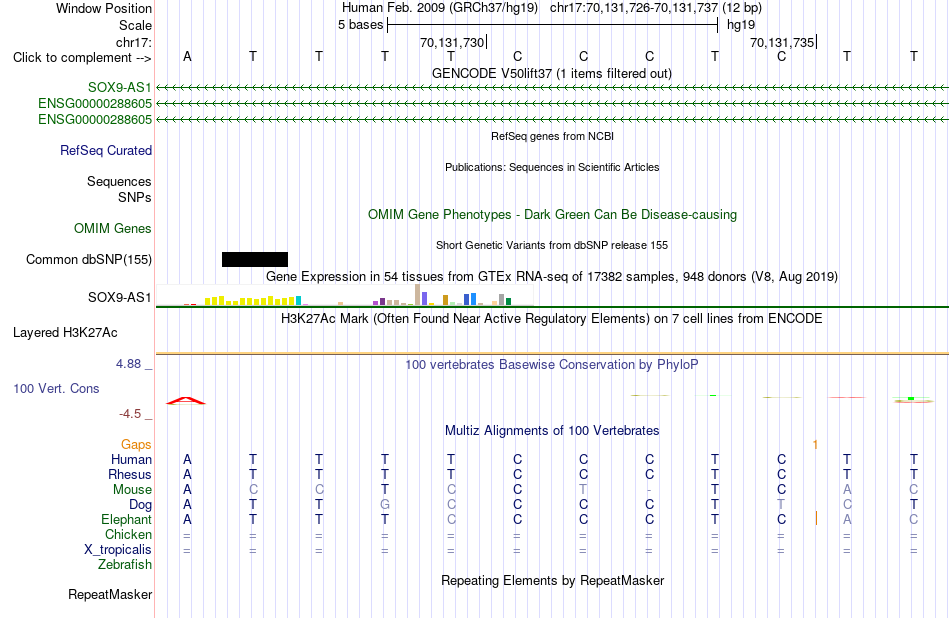Open GENCODE V50lift37 track title
The image size is (950, 618).
(x=552, y=73)
